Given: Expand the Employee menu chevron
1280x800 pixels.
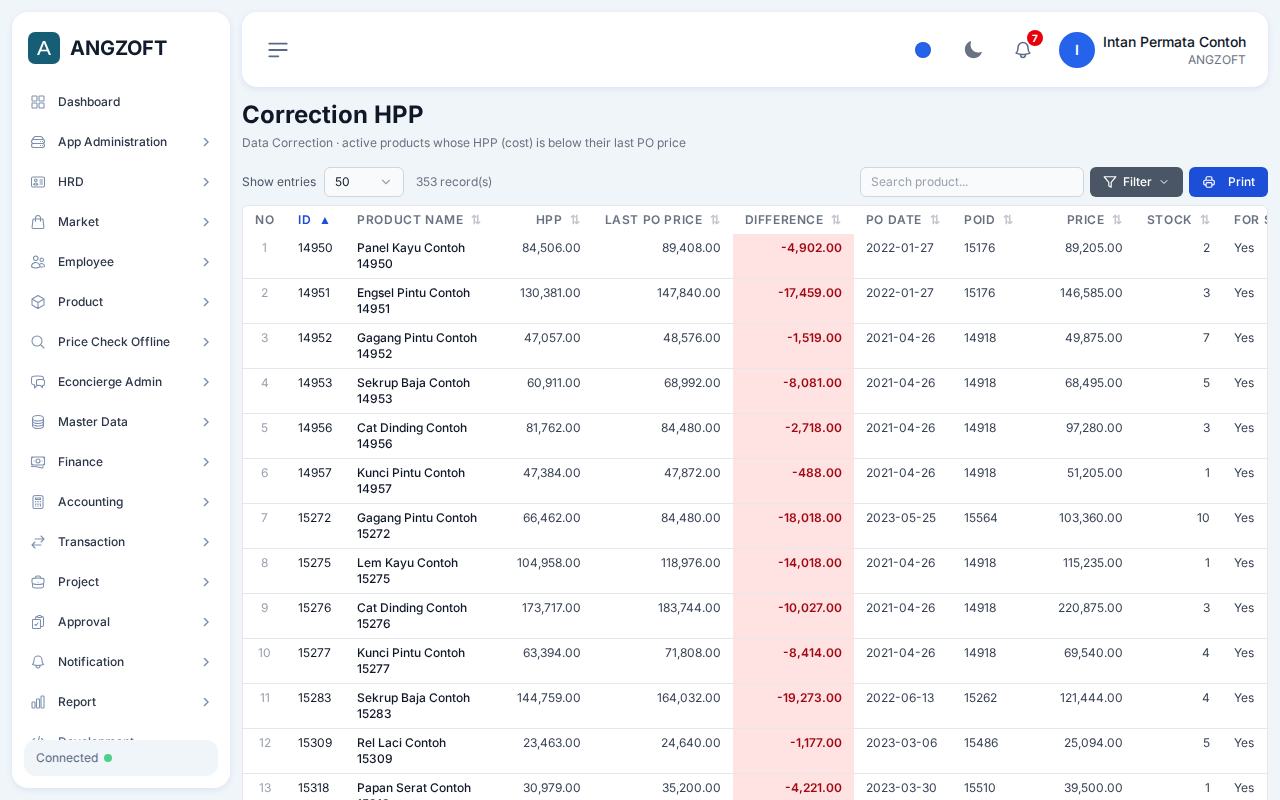Looking at the screenshot, I should (206, 262).
